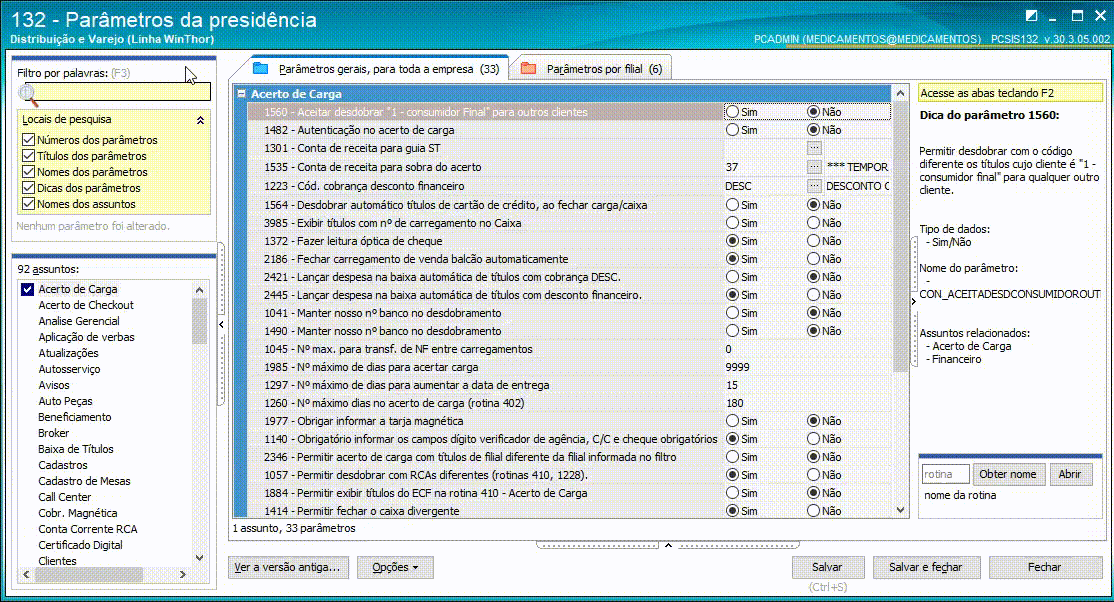Screen dimensions: 1114x602
Task: Toggle Nomes dos assuntos checkbox
Action: [x=28, y=203]
